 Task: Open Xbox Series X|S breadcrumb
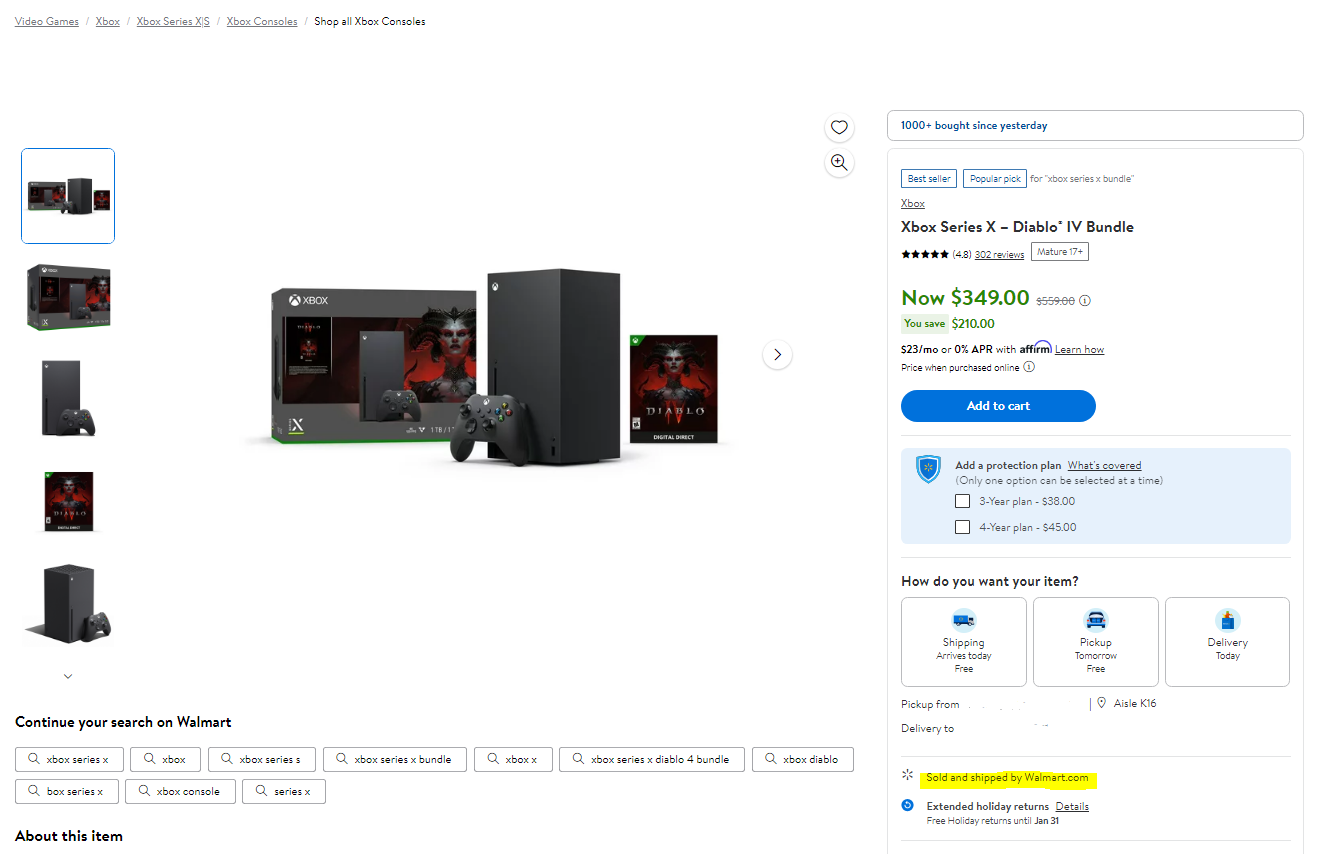pyautogui.click(x=173, y=21)
